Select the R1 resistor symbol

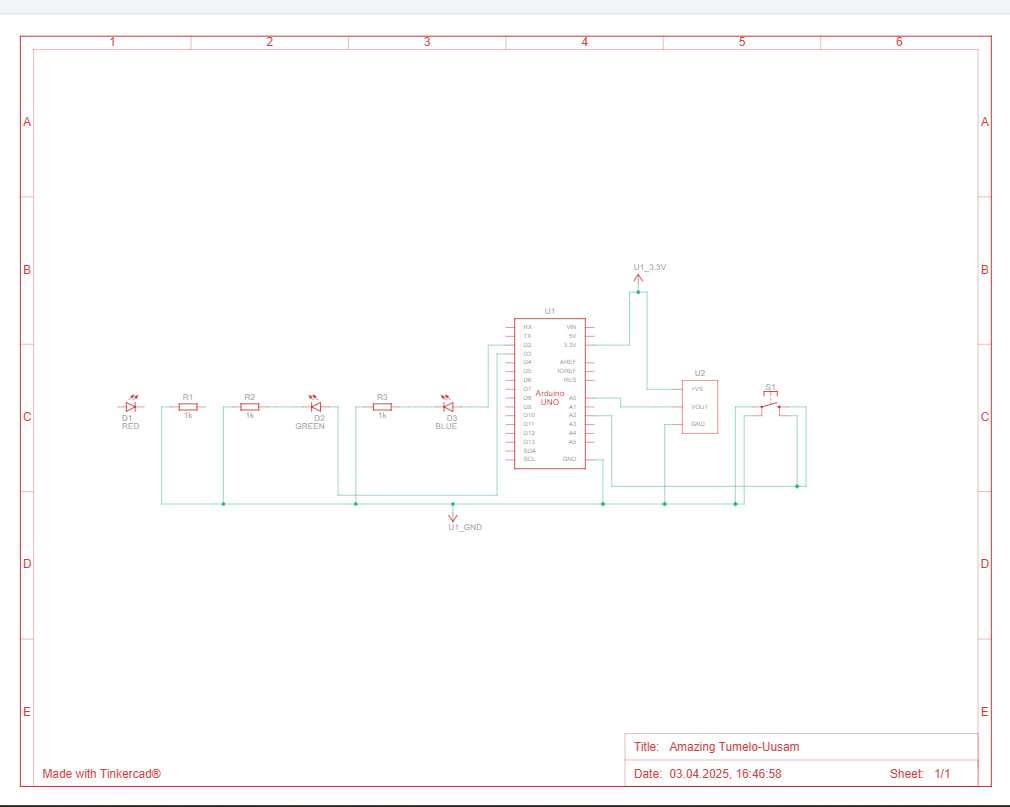[x=187, y=407]
